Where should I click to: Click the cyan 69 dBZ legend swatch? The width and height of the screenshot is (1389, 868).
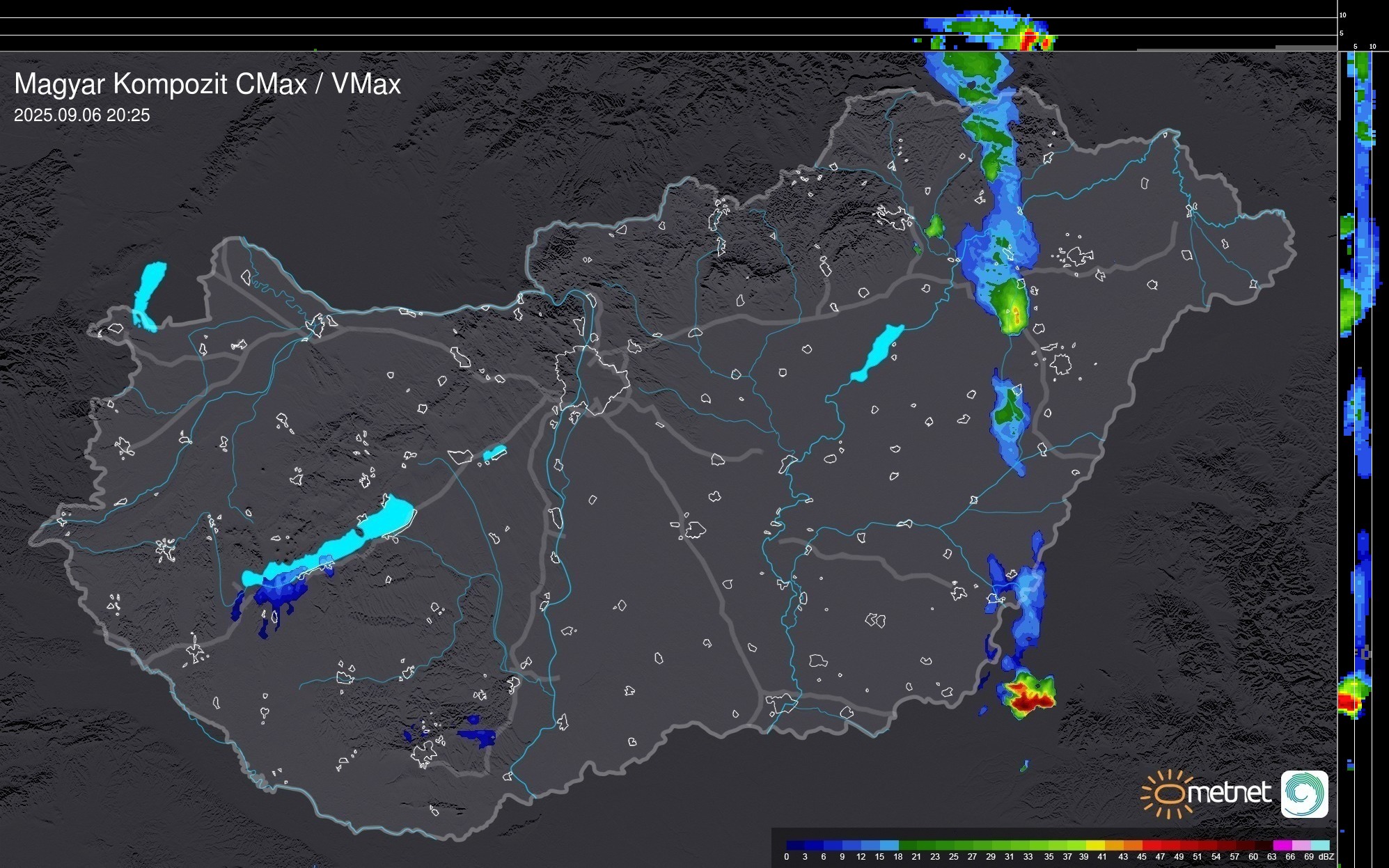[x=1319, y=845]
